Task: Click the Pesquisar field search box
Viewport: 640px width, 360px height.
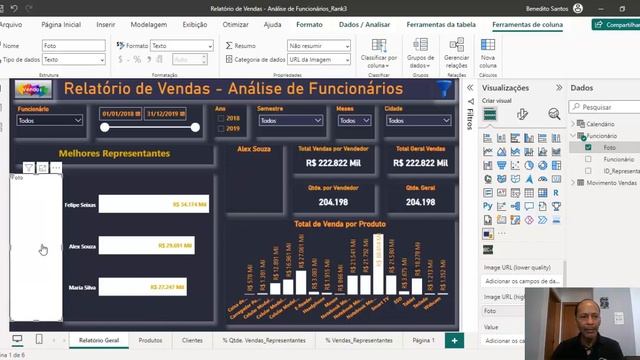Action: coord(604,107)
